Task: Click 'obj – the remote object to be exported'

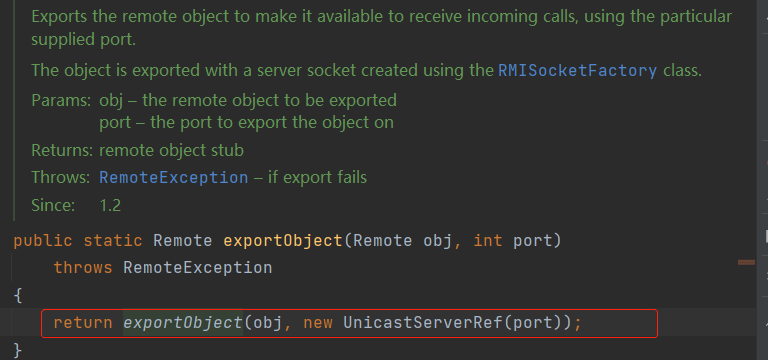Action: coord(248,100)
